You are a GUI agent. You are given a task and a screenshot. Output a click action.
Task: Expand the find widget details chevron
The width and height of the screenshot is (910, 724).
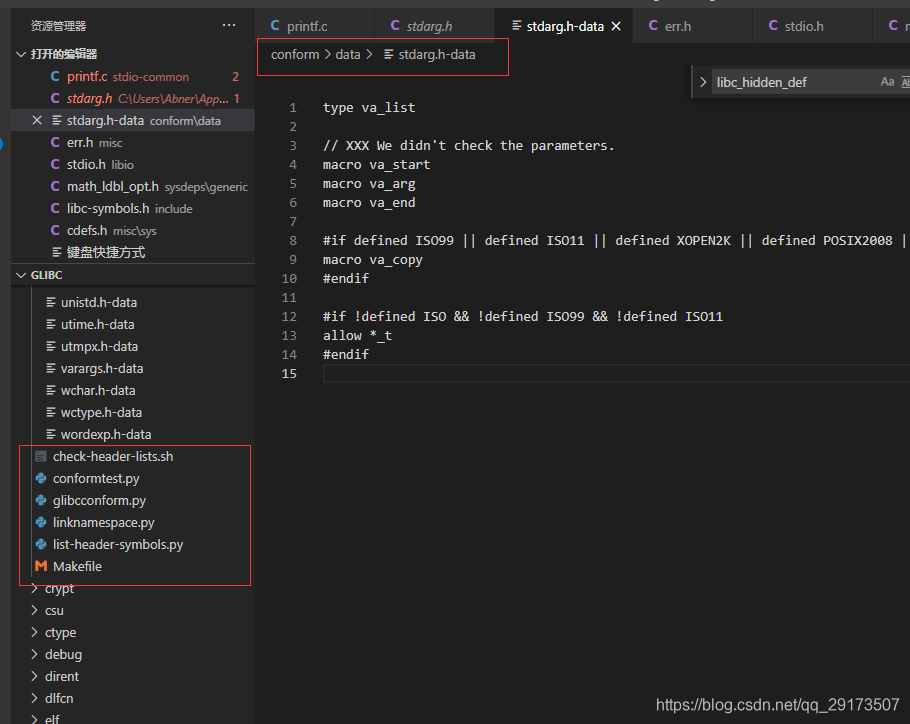tap(703, 82)
